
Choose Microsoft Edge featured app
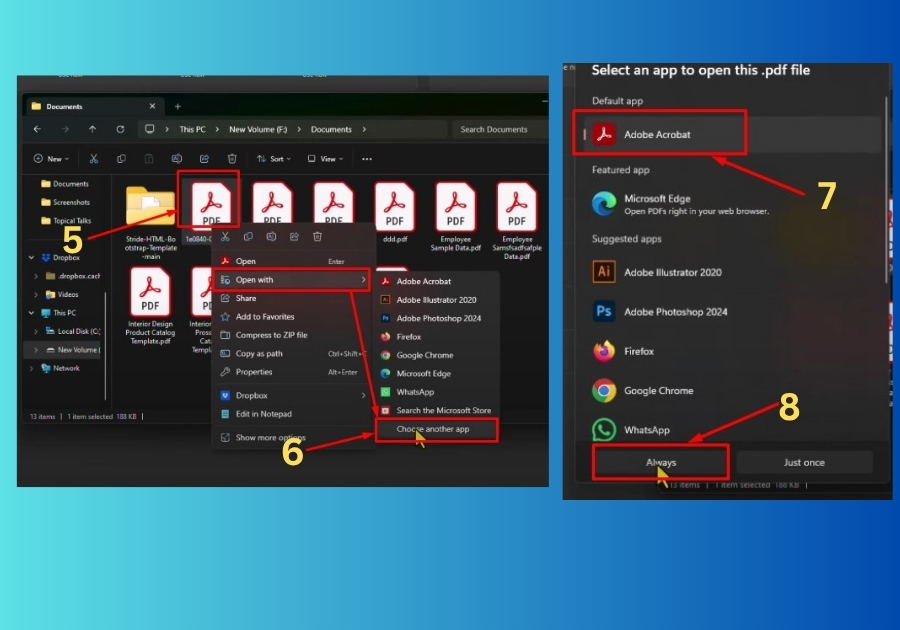730,204
